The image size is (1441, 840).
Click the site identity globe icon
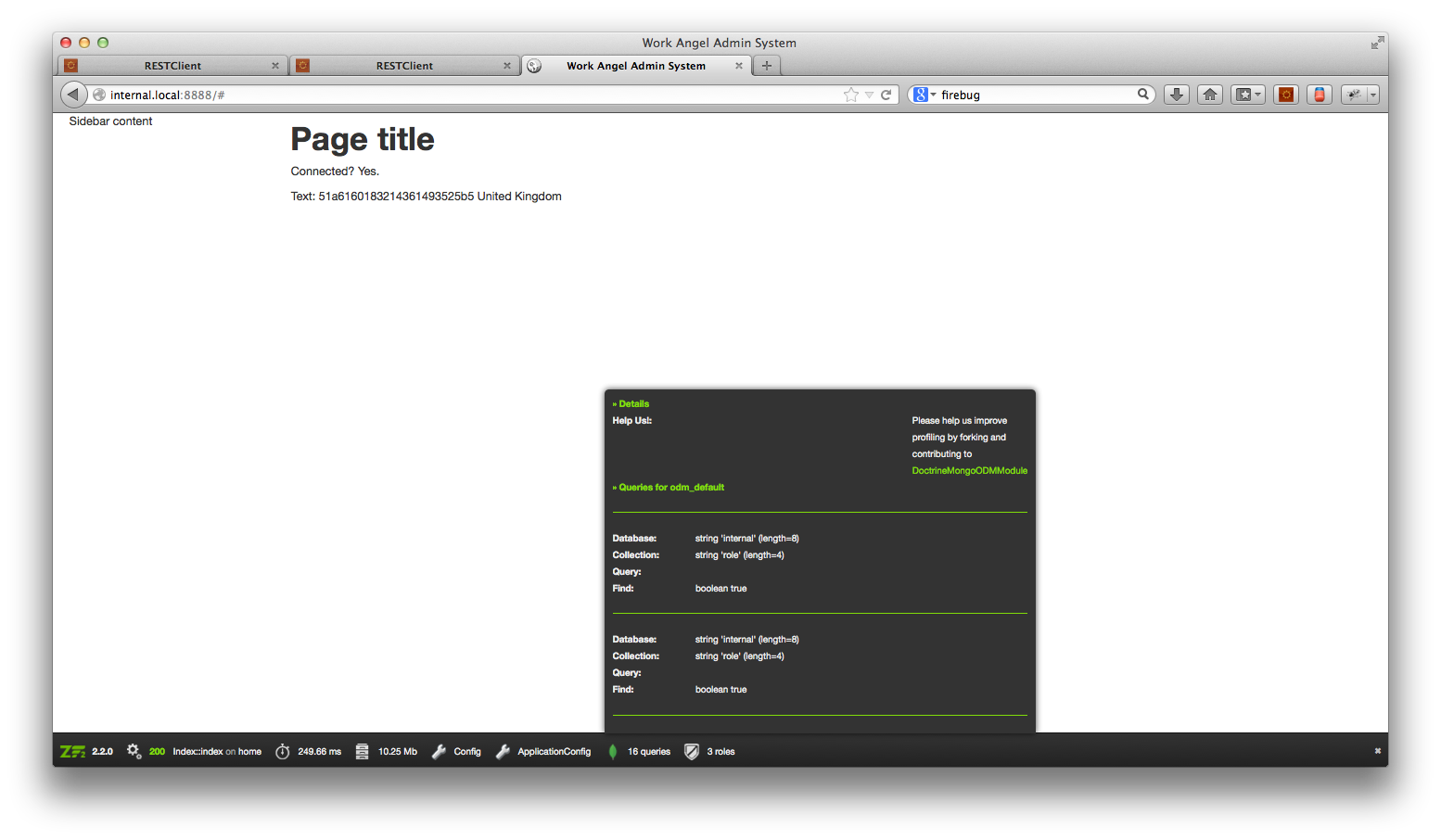click(99, 95)
